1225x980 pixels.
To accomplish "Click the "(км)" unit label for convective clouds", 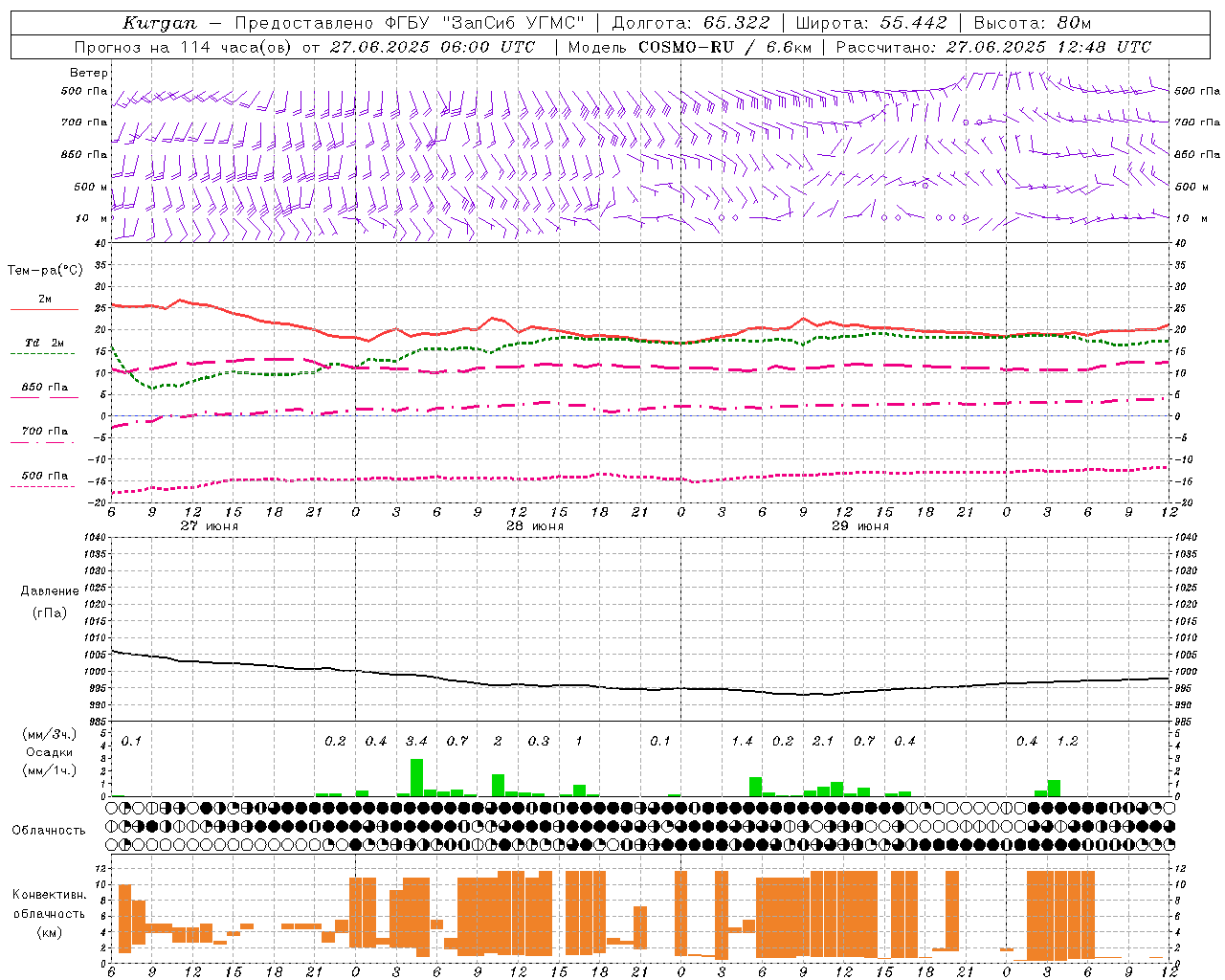I will tap(49, 932).
